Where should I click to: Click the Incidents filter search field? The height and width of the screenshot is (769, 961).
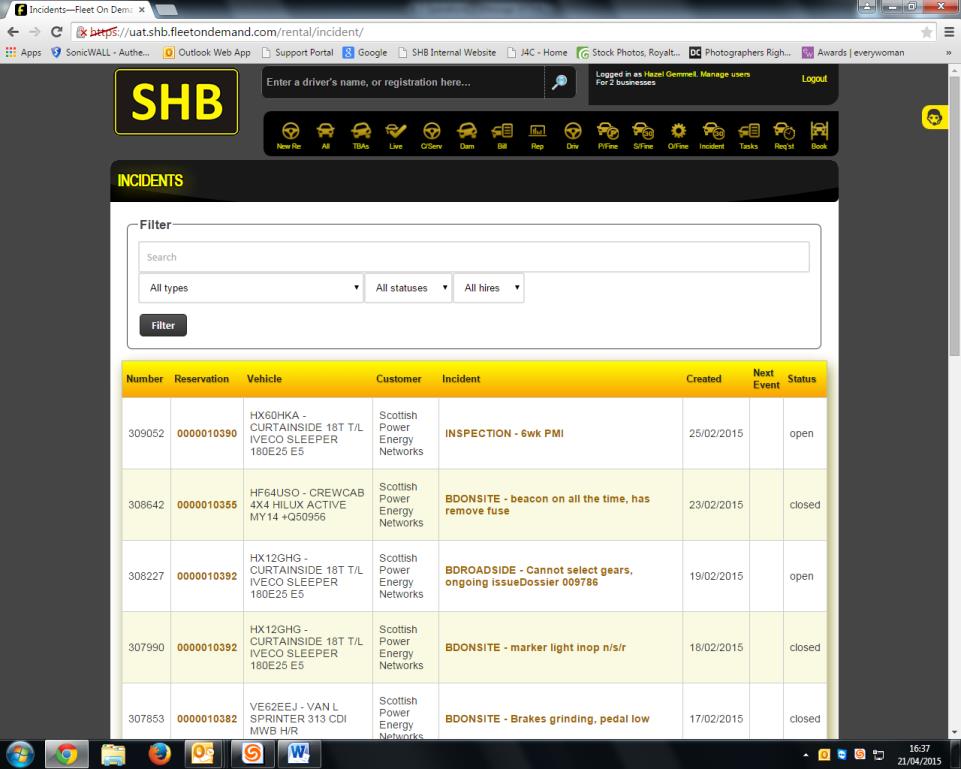(x=473, y=257)
